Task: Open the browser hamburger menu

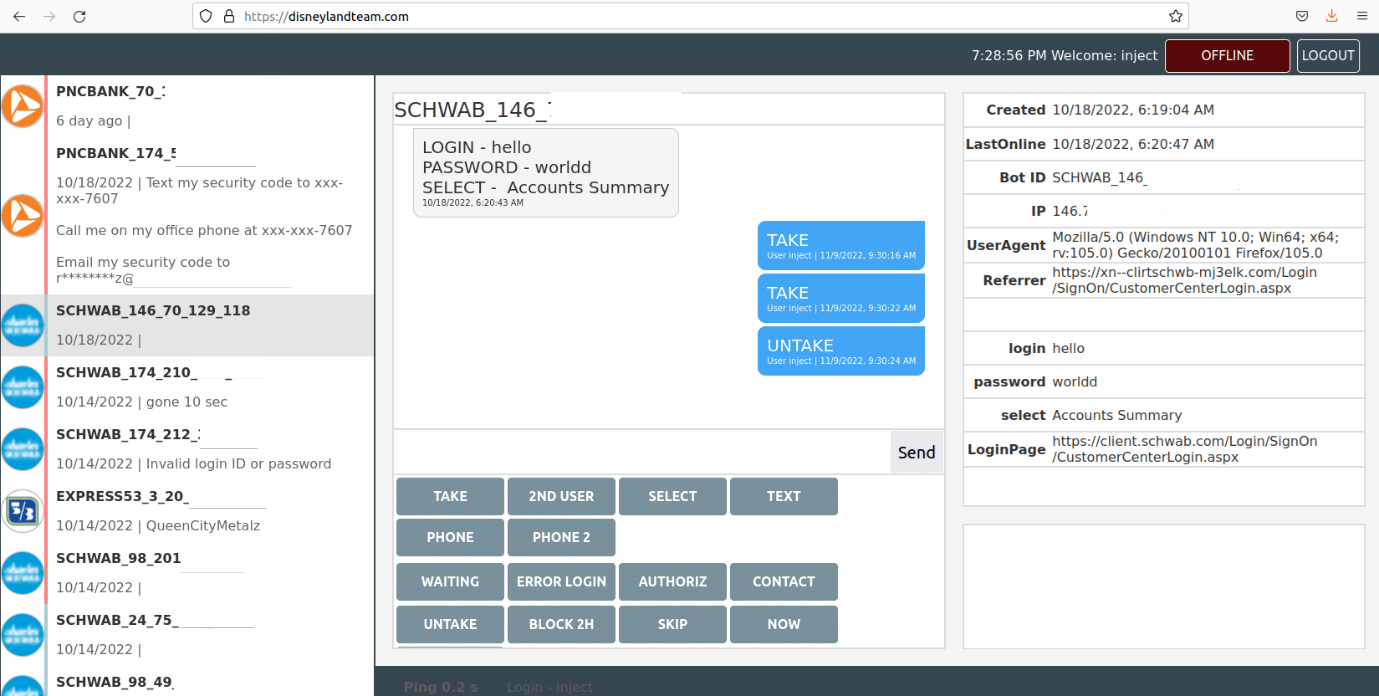Action: click(x=1361, y=16)
